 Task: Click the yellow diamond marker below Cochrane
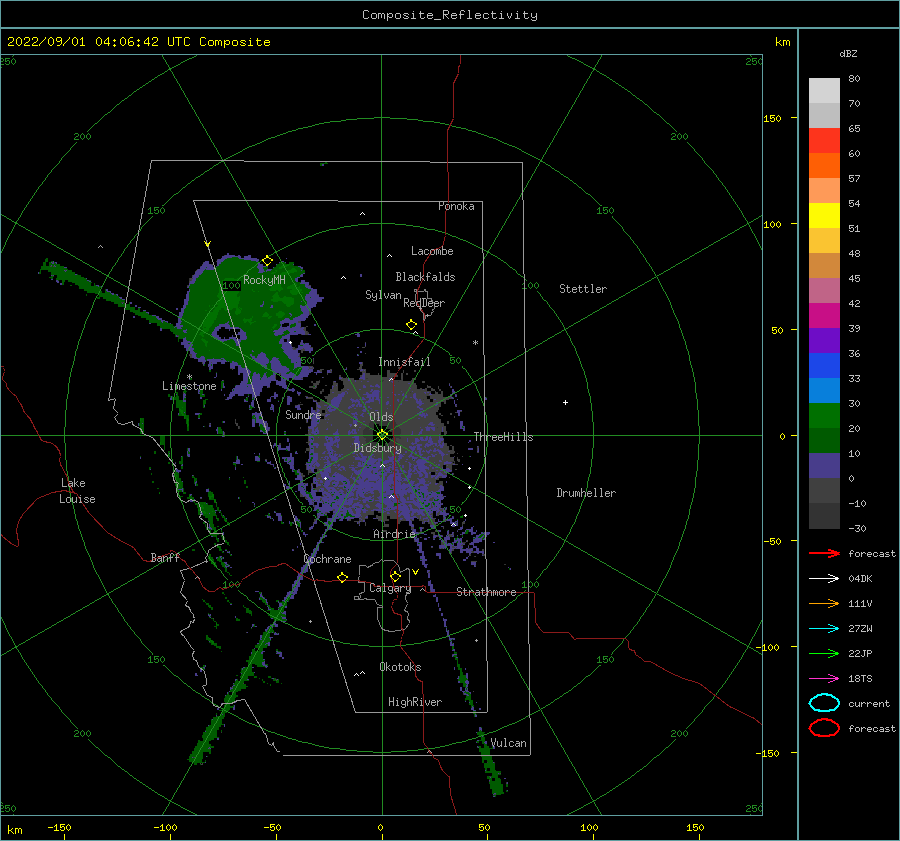pos(343,577)
